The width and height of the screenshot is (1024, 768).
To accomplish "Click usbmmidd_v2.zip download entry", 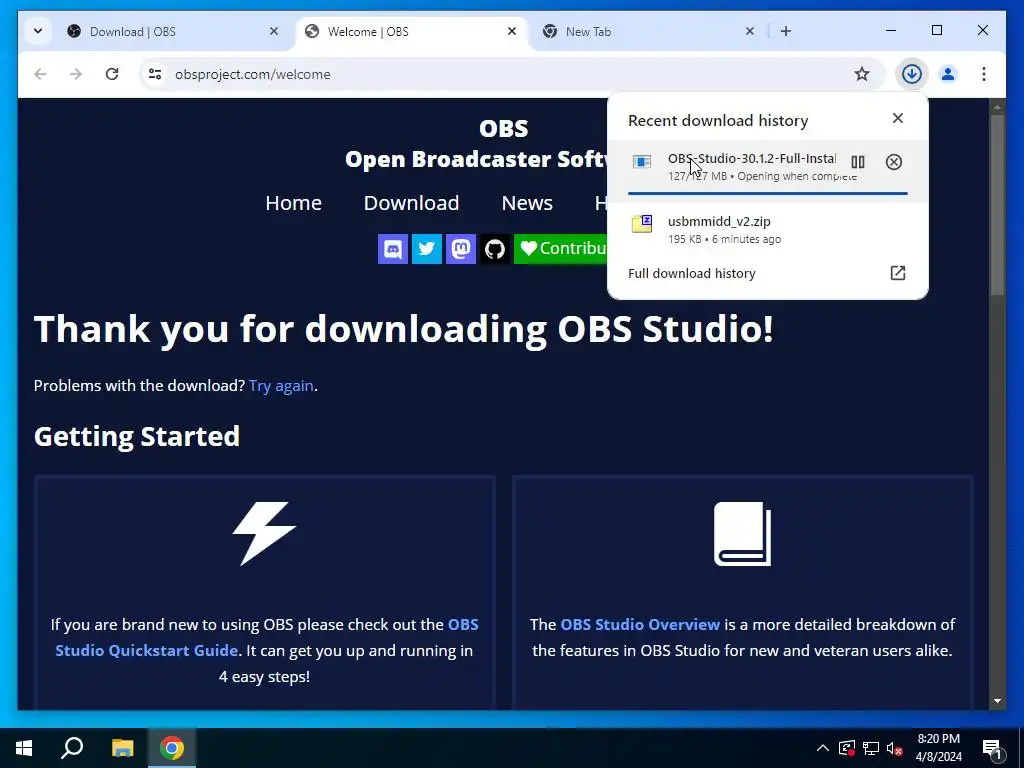I will click(x=767, y=229).
